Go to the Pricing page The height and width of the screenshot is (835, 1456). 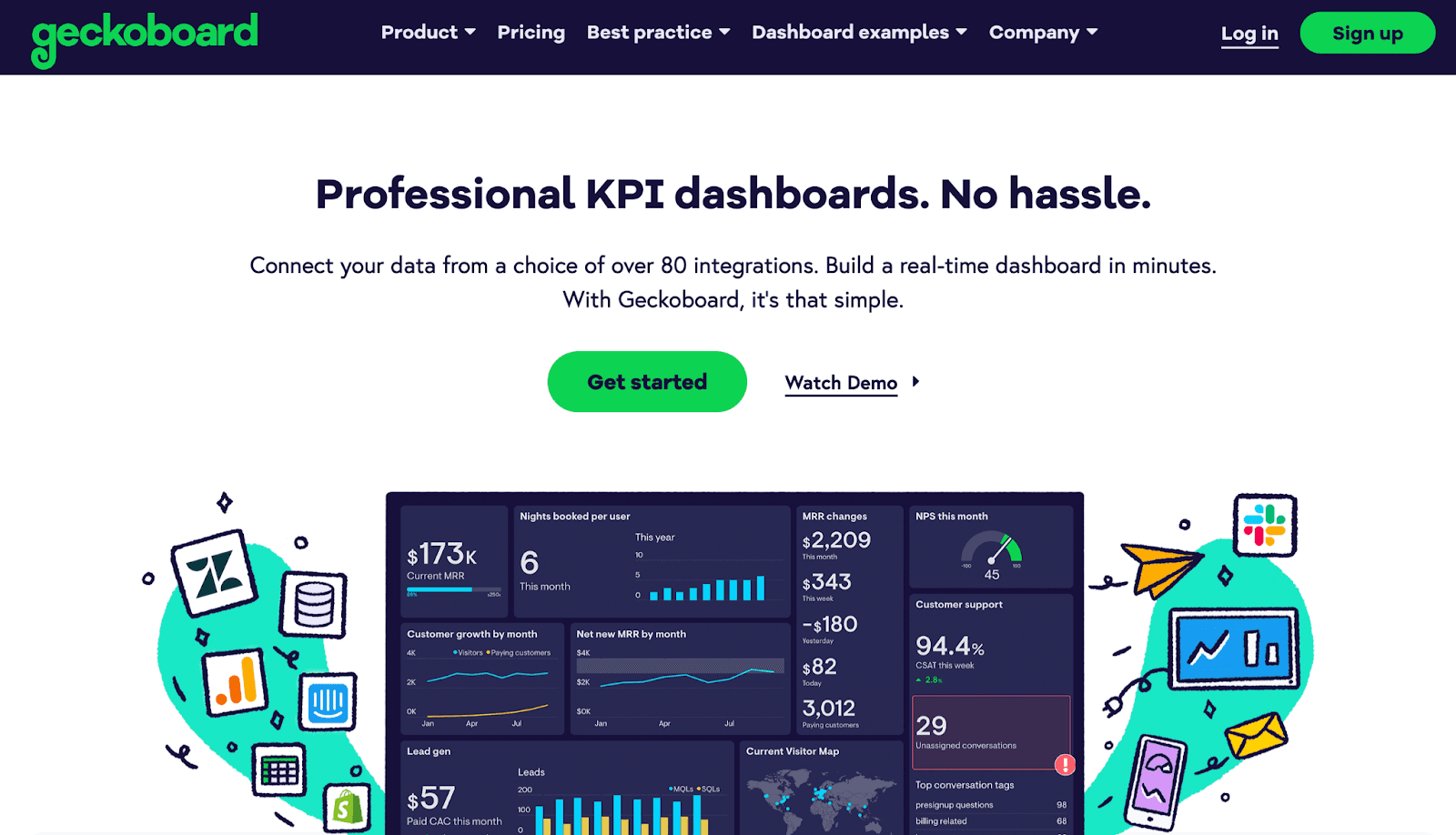[x=531, y=33]
